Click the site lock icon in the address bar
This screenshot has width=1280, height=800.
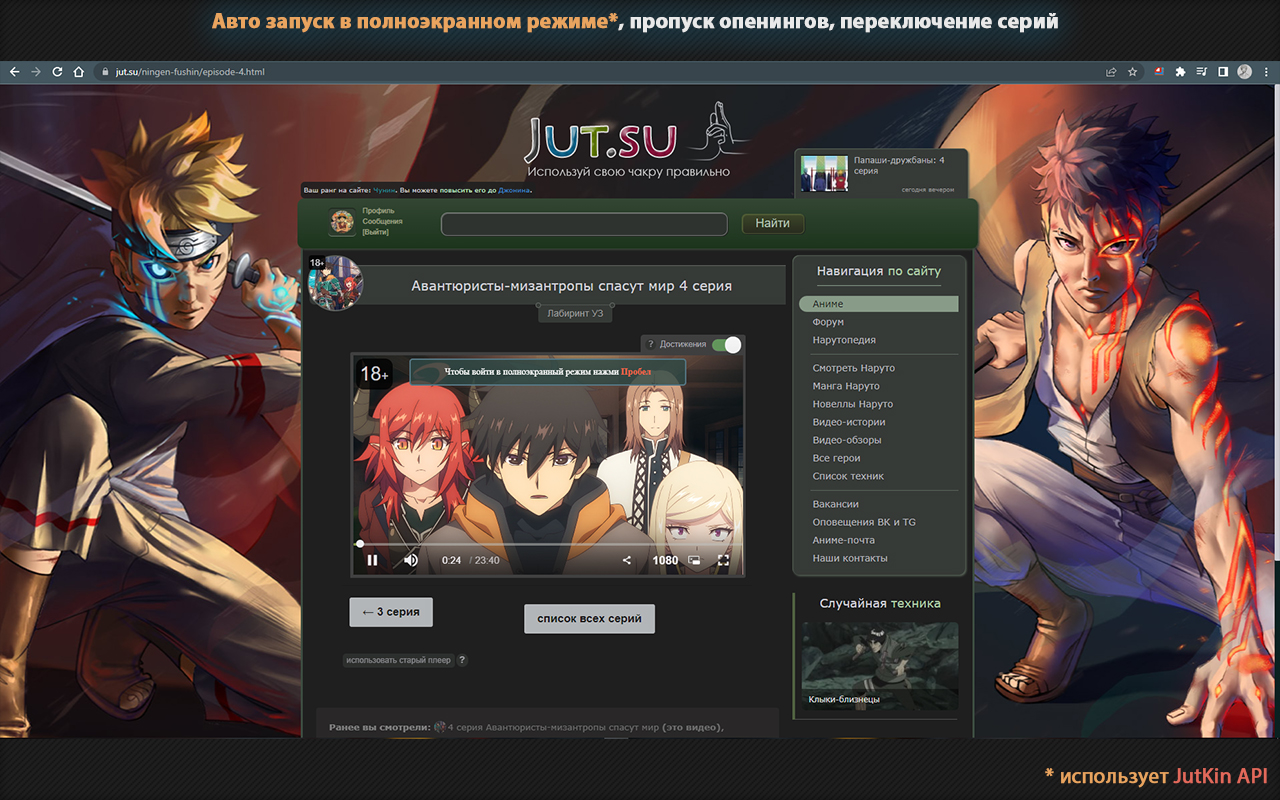(104, 72)
